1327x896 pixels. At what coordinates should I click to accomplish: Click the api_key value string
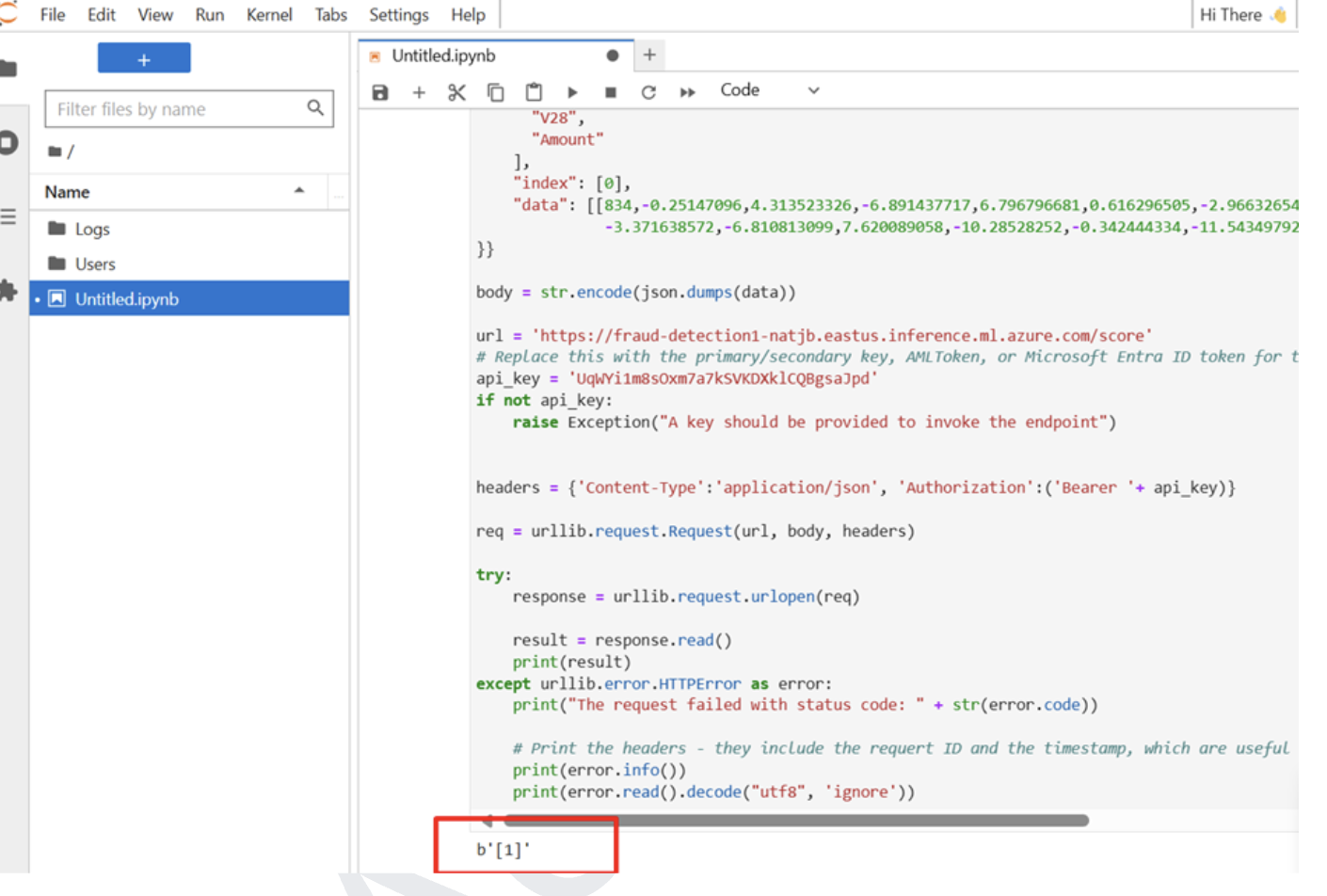coord(723,378)
